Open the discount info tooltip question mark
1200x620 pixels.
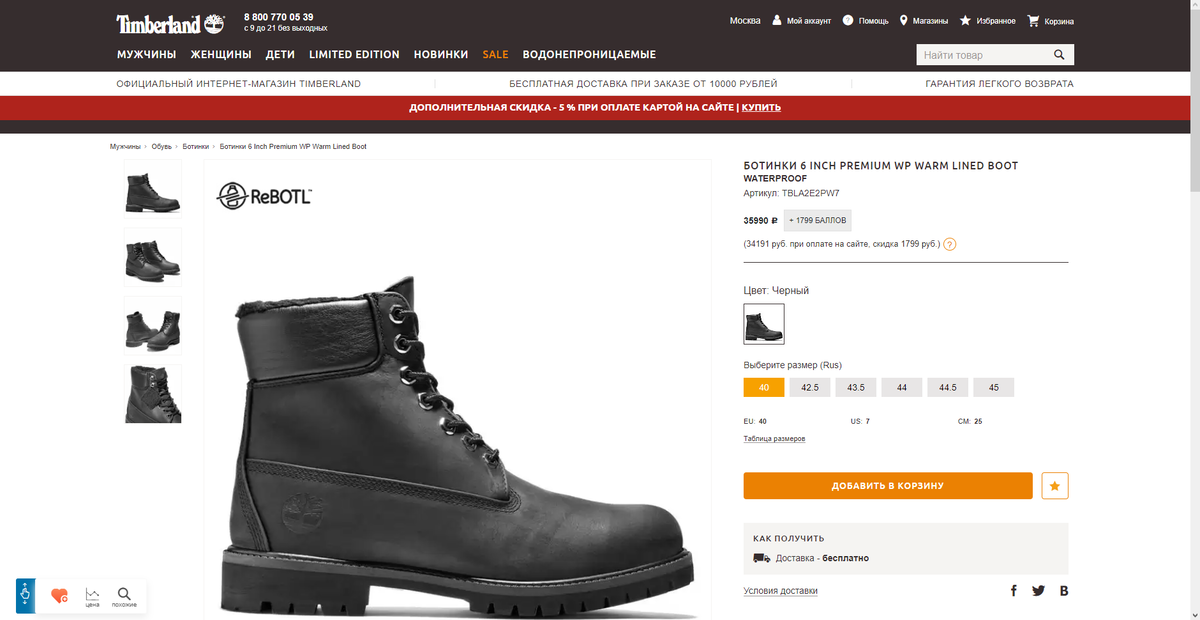click(948, 243)
